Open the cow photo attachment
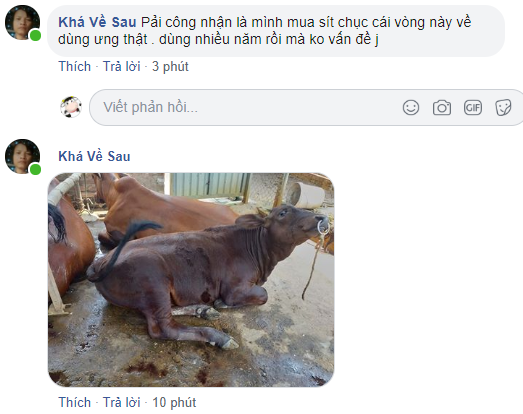Image resolution: width=523 pixels, height=414 pixels. [191, 280]
